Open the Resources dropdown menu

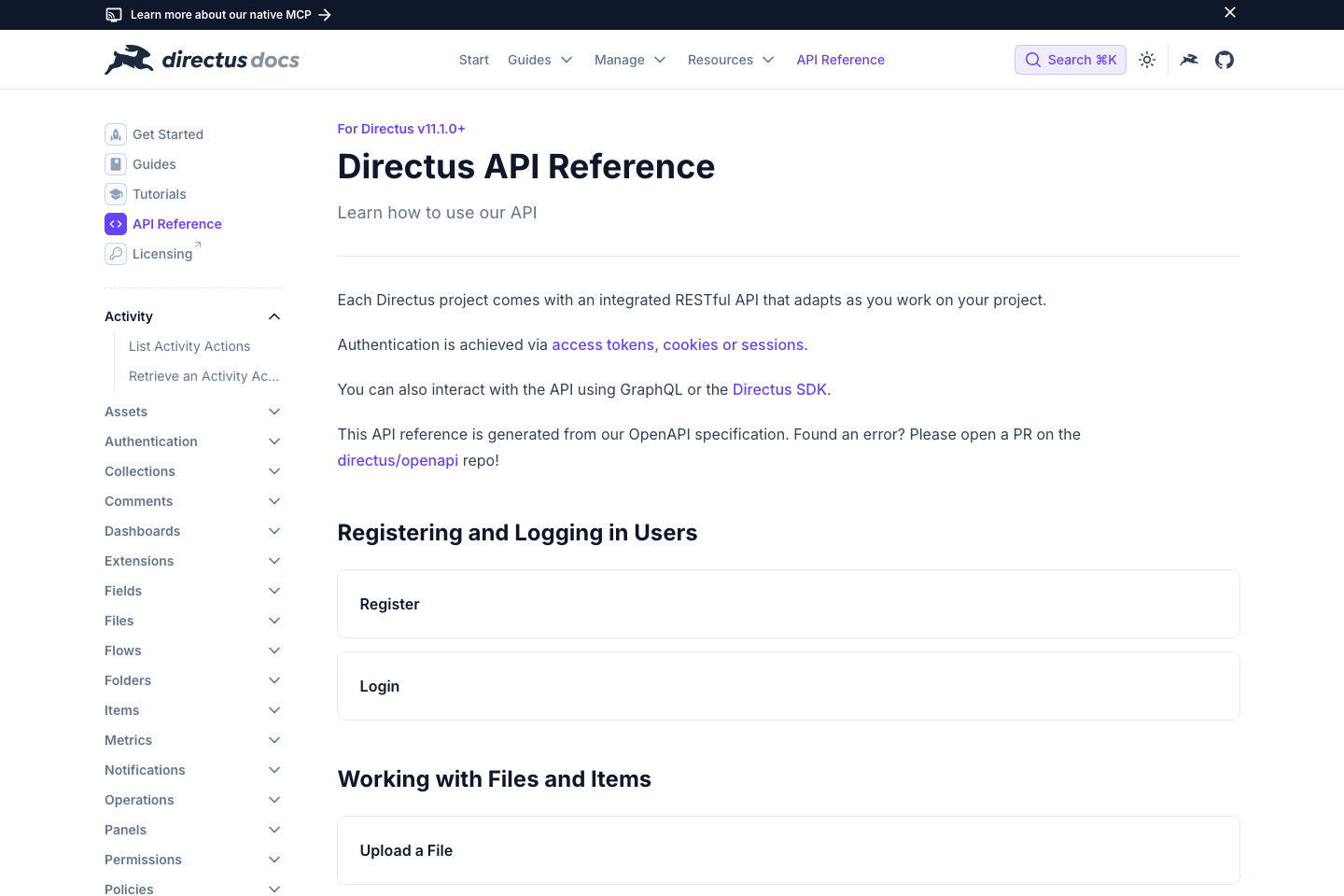[x=731, y=59]
